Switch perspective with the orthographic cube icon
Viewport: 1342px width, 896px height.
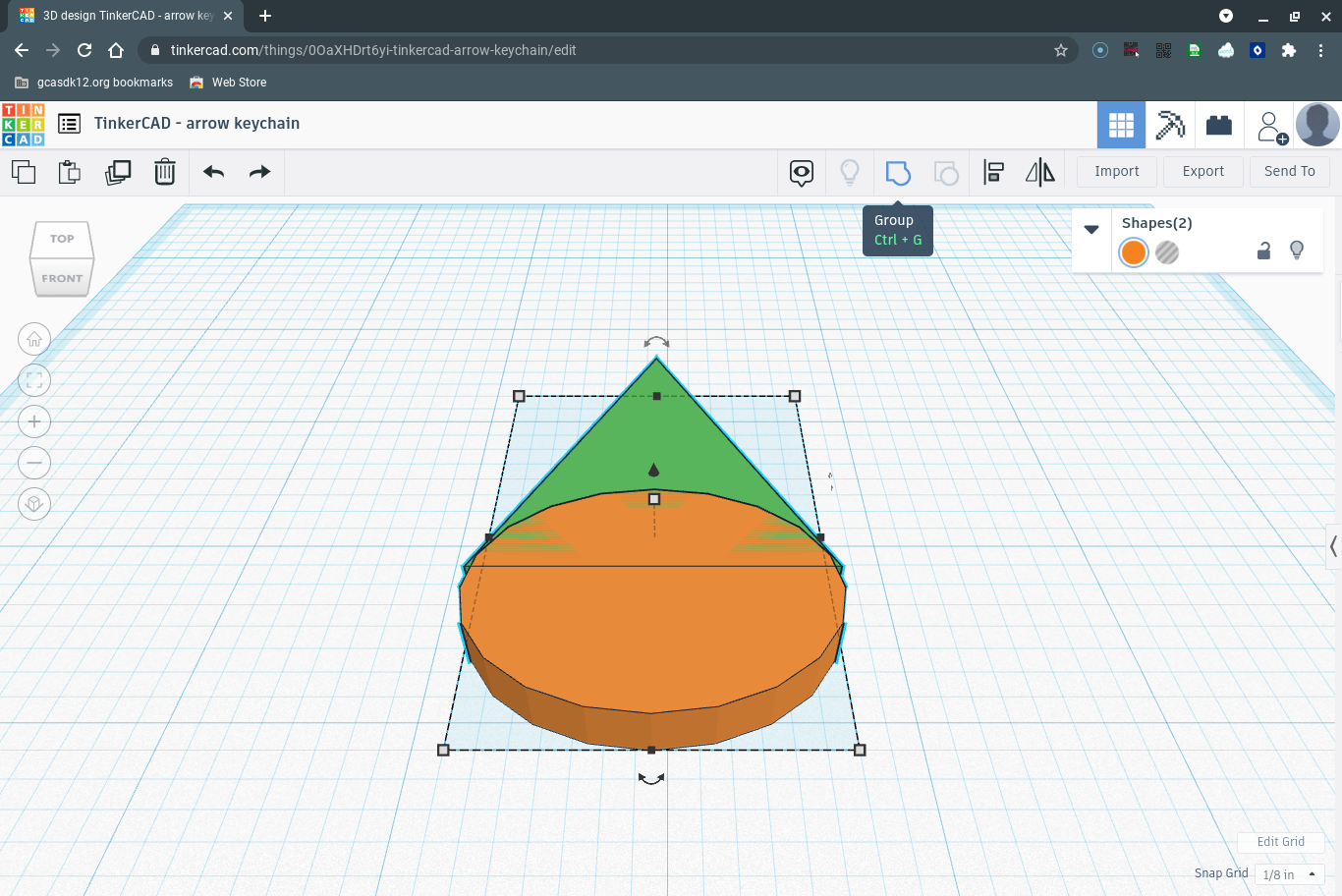click(34, 504)
